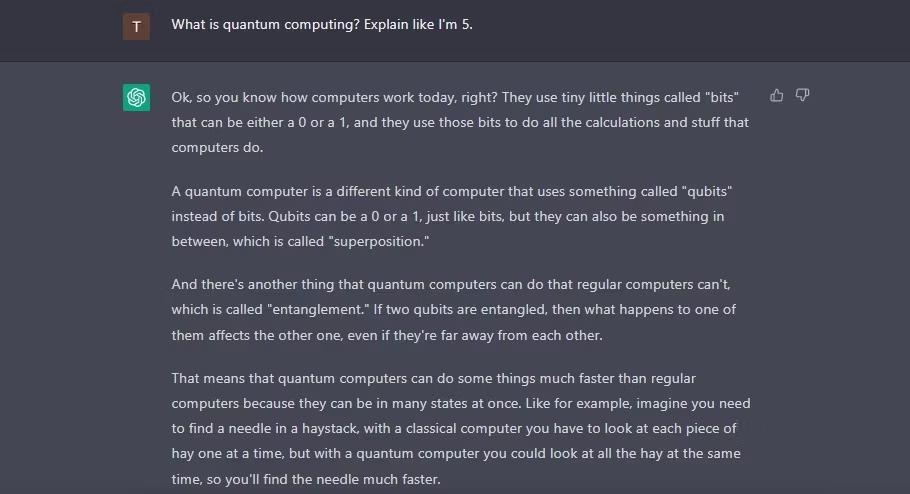Click the quoted word "bits" in first paragraph

tap(720, 97)
